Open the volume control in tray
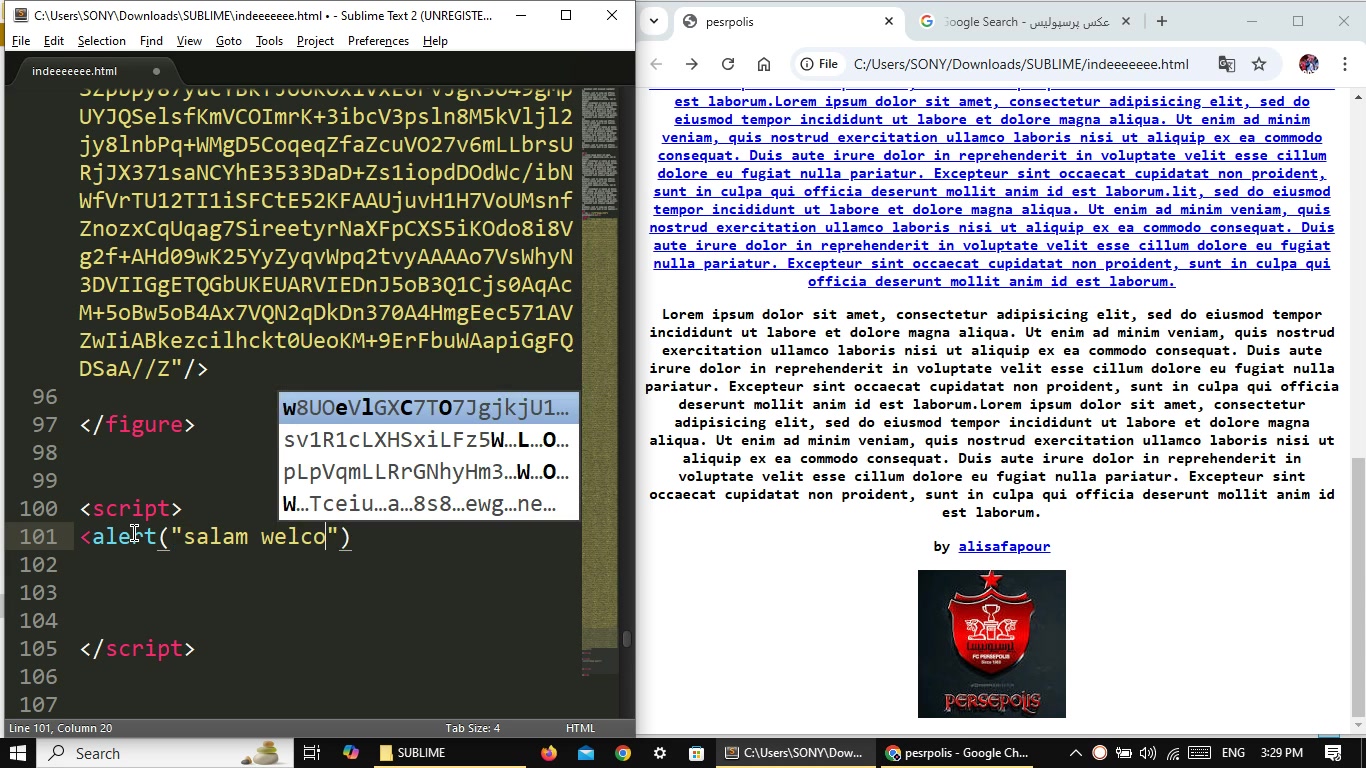 [1147, 753]
